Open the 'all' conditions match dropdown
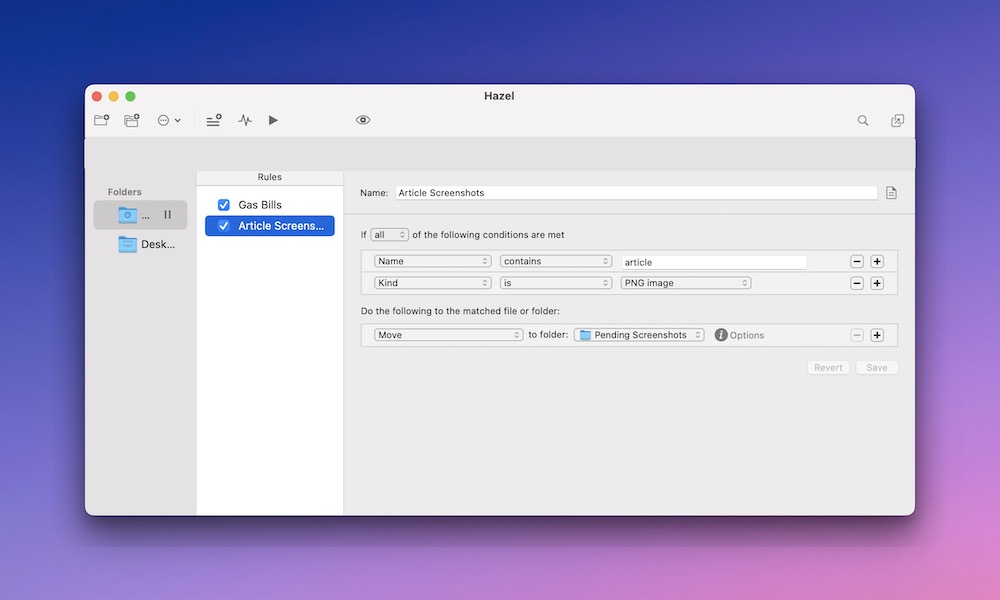Viewport: 1000px width, 600px height. pos(390,235)
